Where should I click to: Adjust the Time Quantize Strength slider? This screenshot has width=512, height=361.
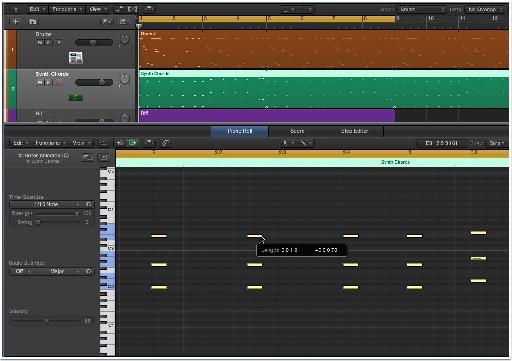pyautogui.click(x=57, y=213)
